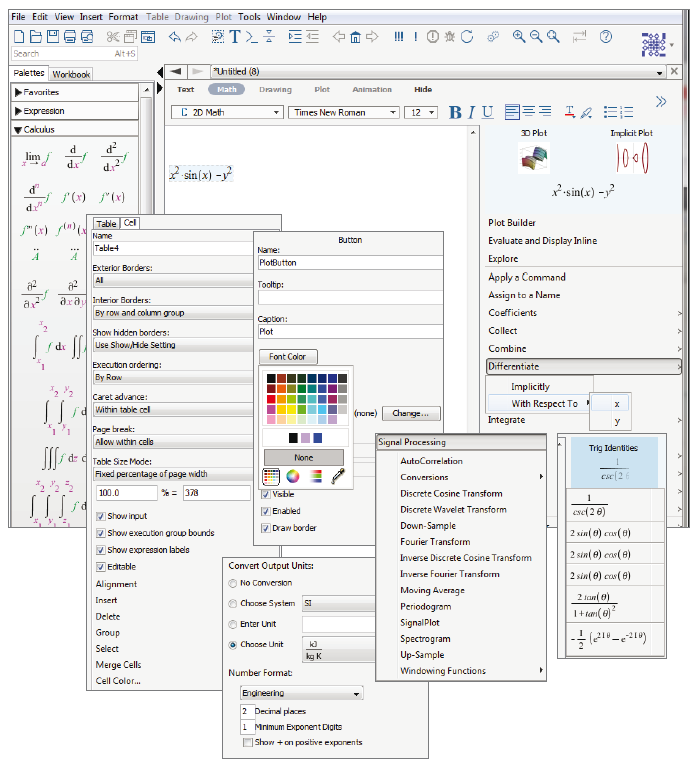The image size is (698, 767).
Task: Select the eyedropper color picker tool
Action: (x=338, y=476)
